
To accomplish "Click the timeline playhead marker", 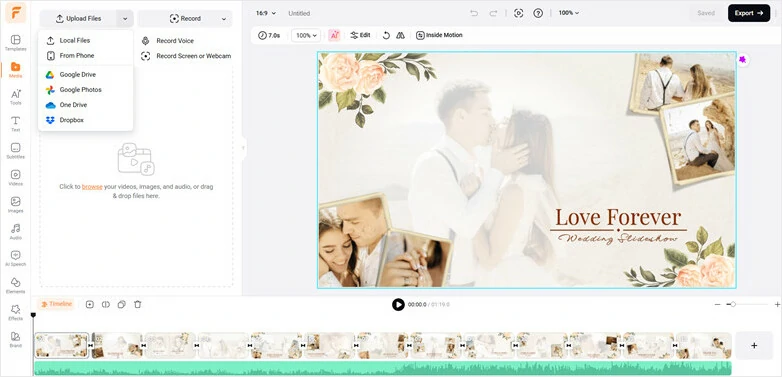I will (33, 315).
